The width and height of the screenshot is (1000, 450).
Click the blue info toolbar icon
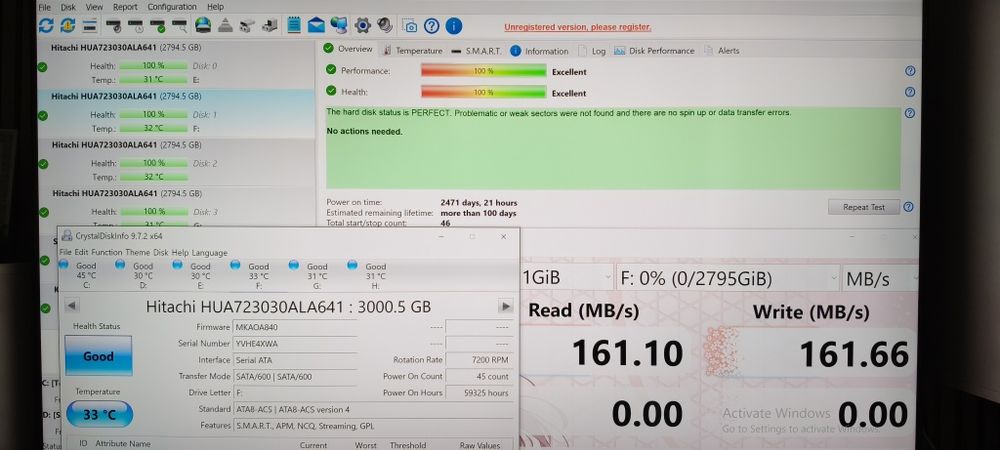(x=453, y=26)
